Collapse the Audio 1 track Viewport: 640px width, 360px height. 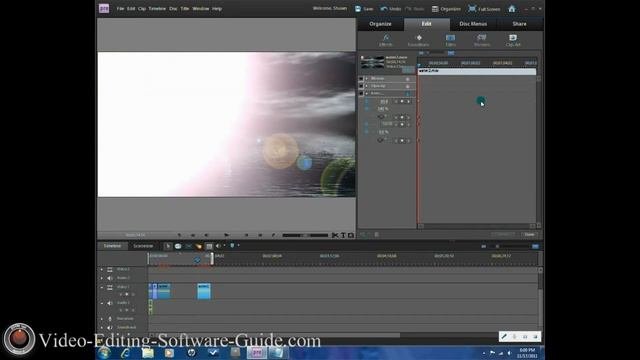click(102, 303)
